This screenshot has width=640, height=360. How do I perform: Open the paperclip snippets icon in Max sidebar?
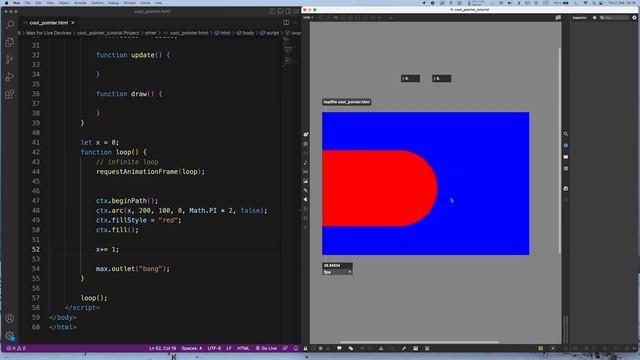306,191
